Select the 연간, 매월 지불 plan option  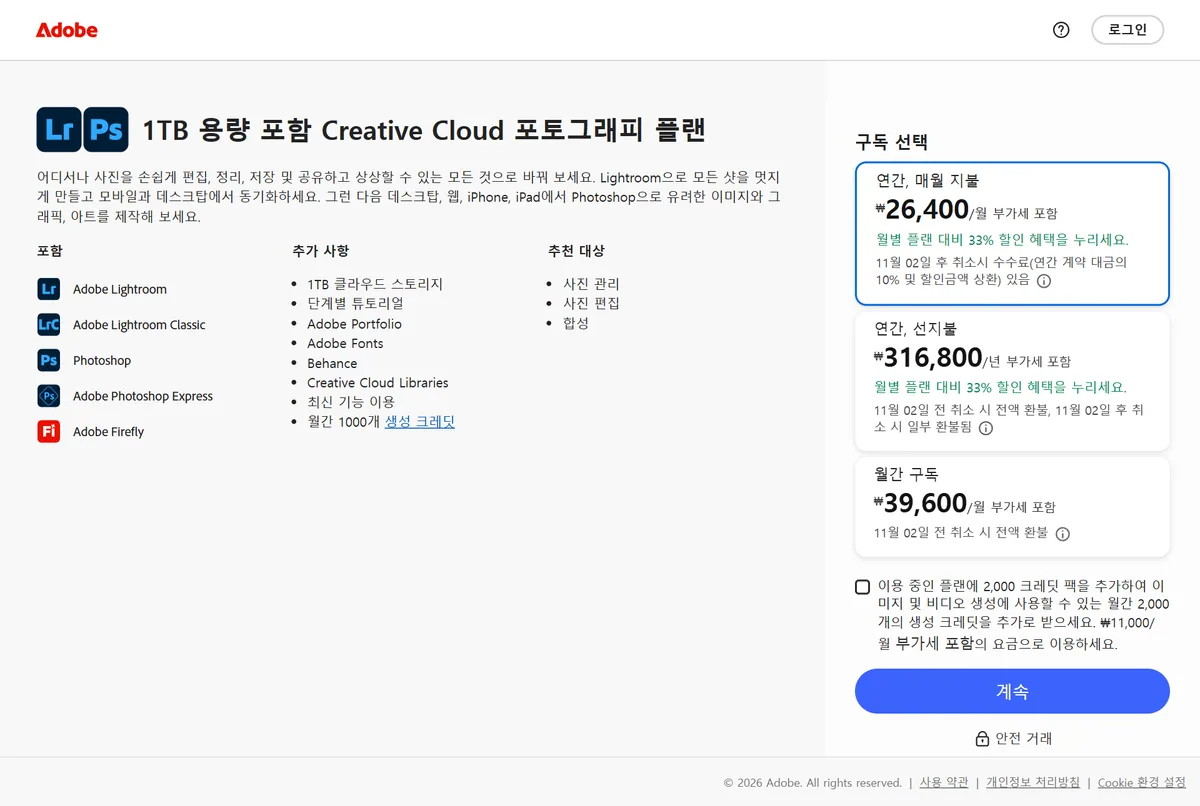click(x=1012, y=233)
